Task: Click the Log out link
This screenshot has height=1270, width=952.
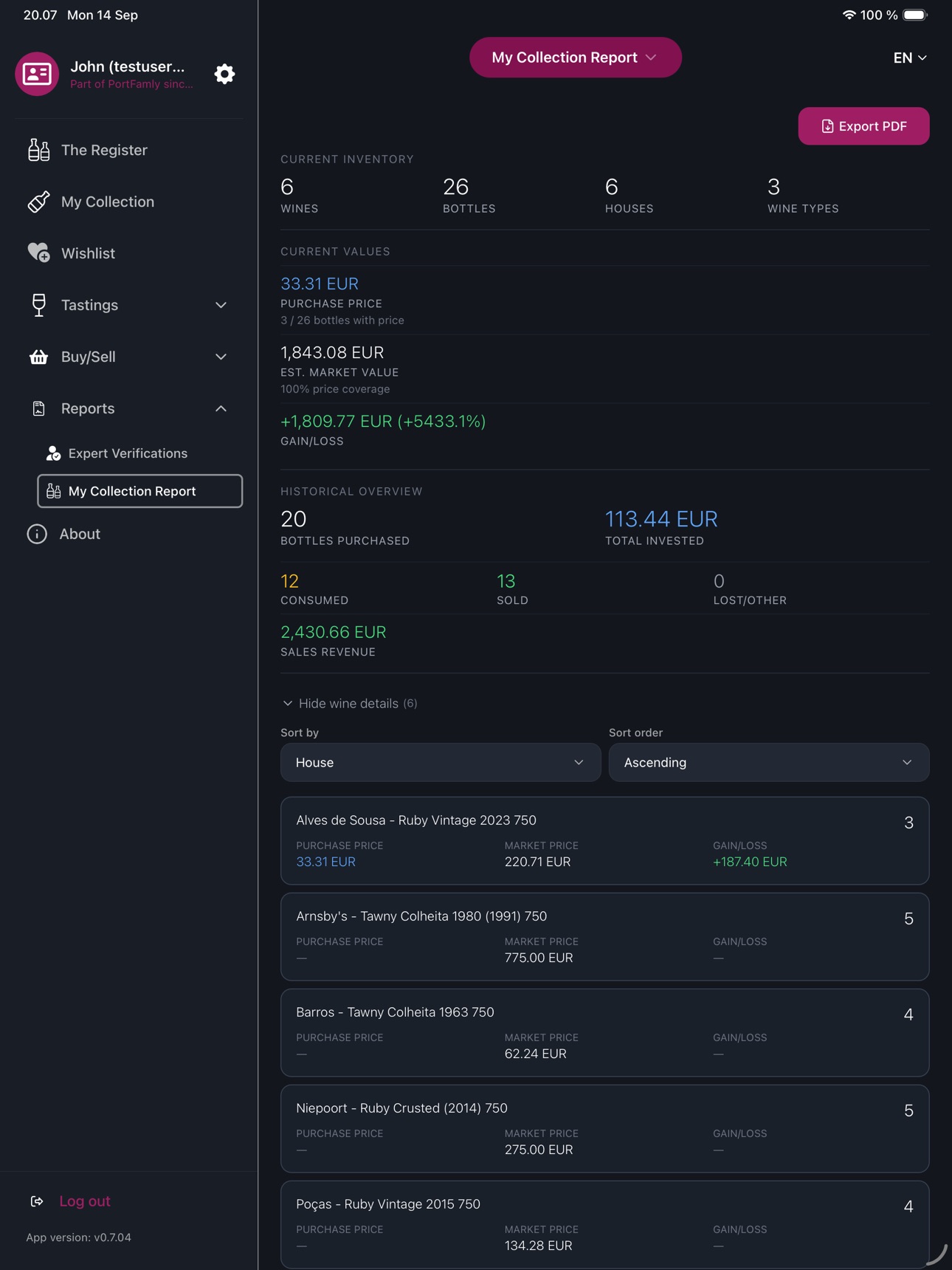Action: click(85, 1201)
